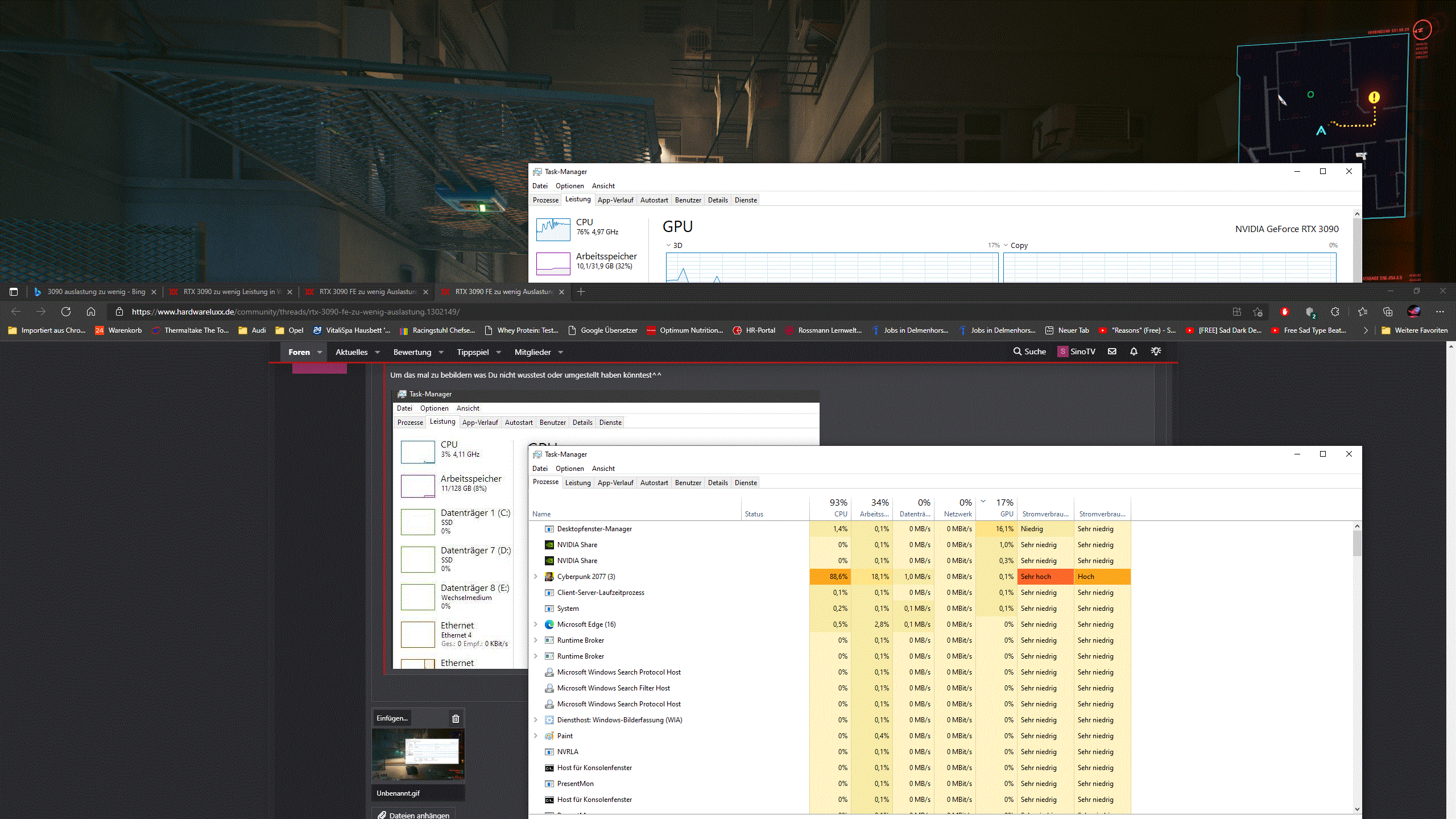Sort processes by GPU column header
Viewport: 1456px width, 819px height.
(996, 508)
